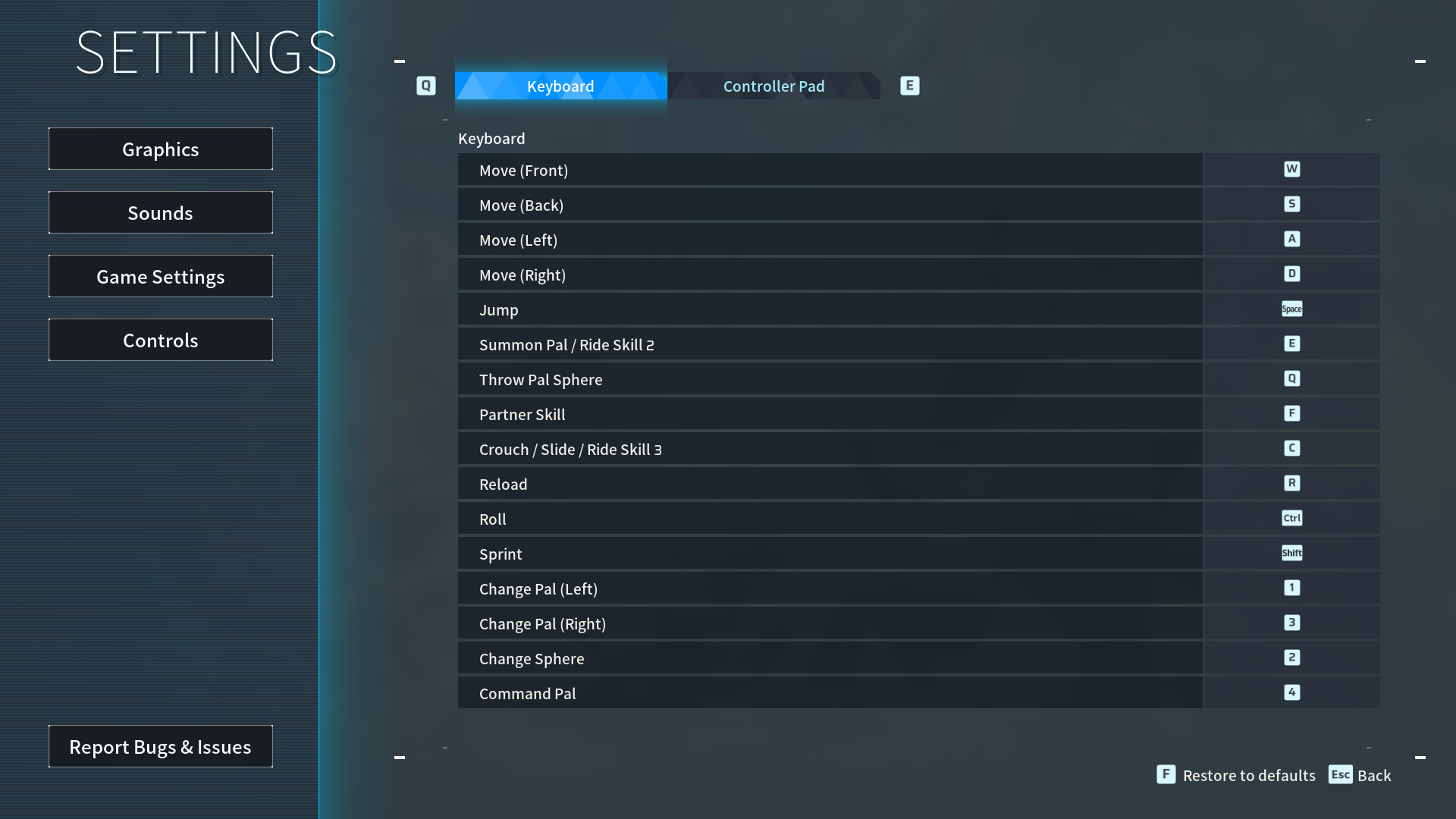Click the Shift key icon for Sprint

[x=1291, y=553]
